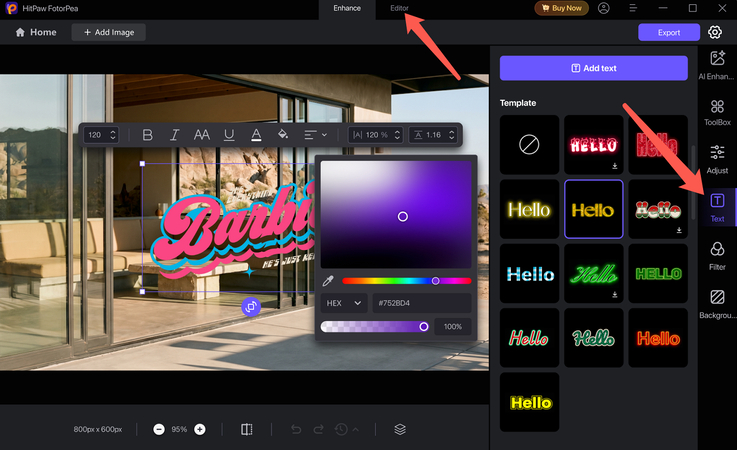
Task: Open the ToolBox sidebar panel
Action: pos(717,113)
